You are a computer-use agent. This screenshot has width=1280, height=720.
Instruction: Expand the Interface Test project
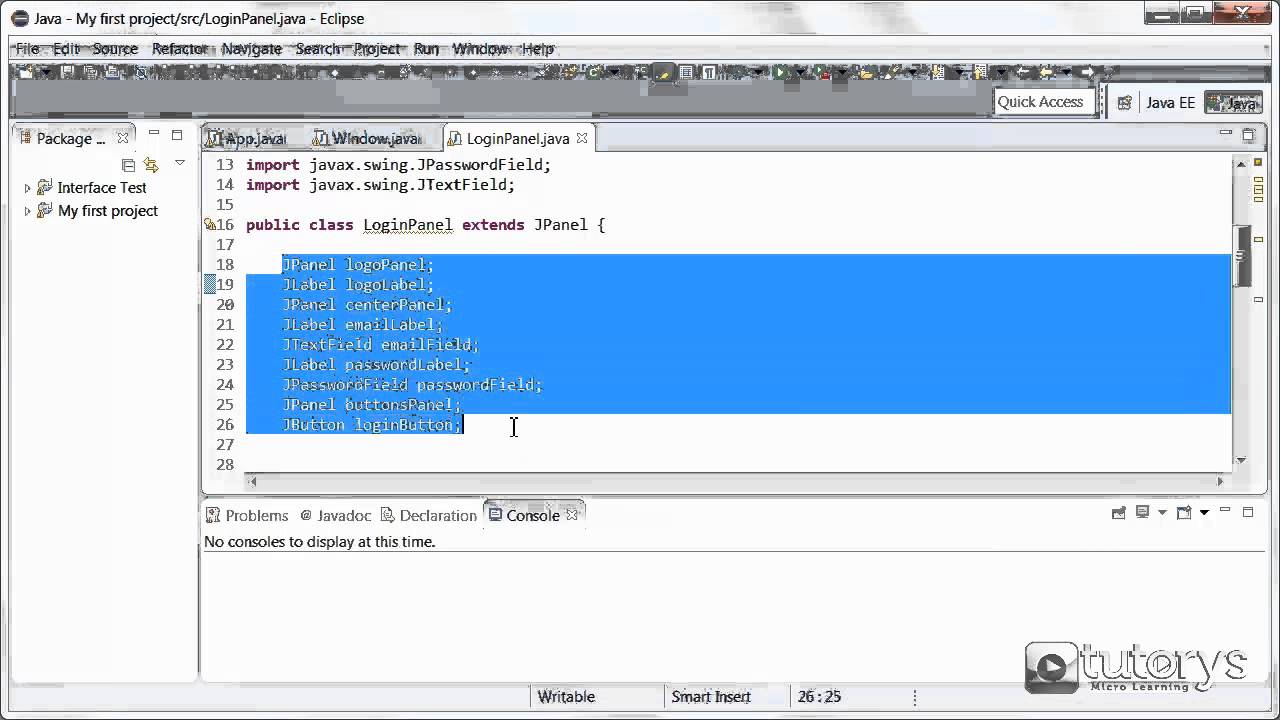pyautogui.click(x=27, y=188)
